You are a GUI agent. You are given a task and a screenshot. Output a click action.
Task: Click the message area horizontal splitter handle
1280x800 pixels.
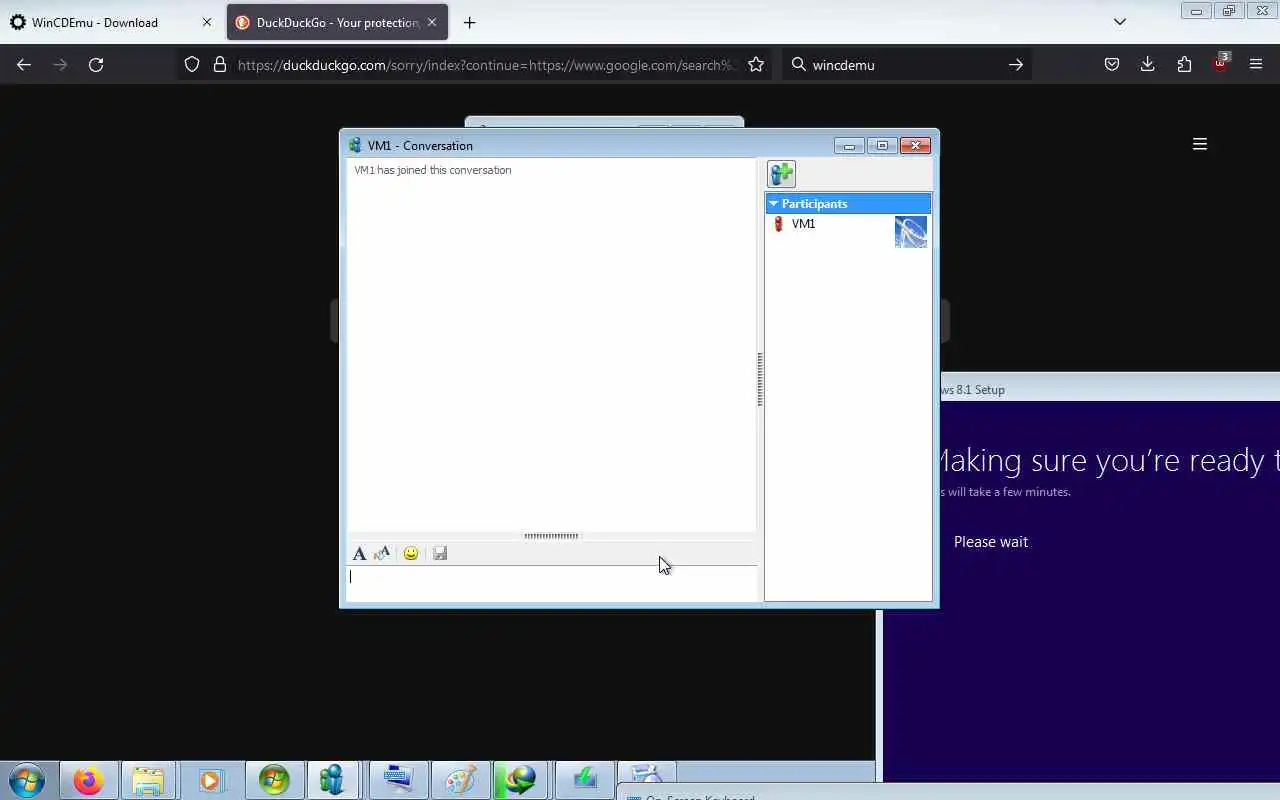(x=551, y=536)
